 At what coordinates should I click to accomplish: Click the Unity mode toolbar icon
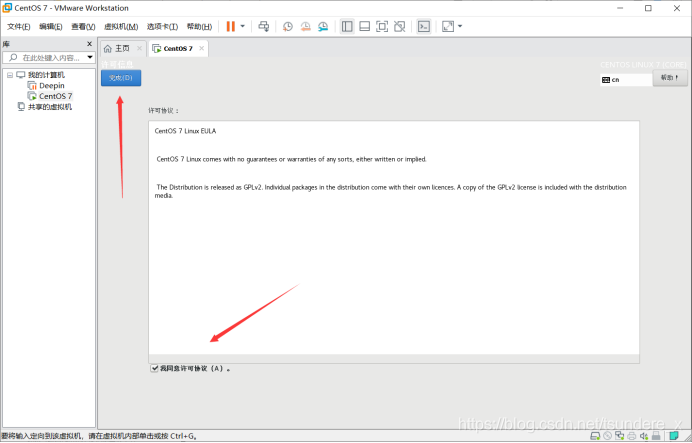pyautogui.click(x=399, y=26)
